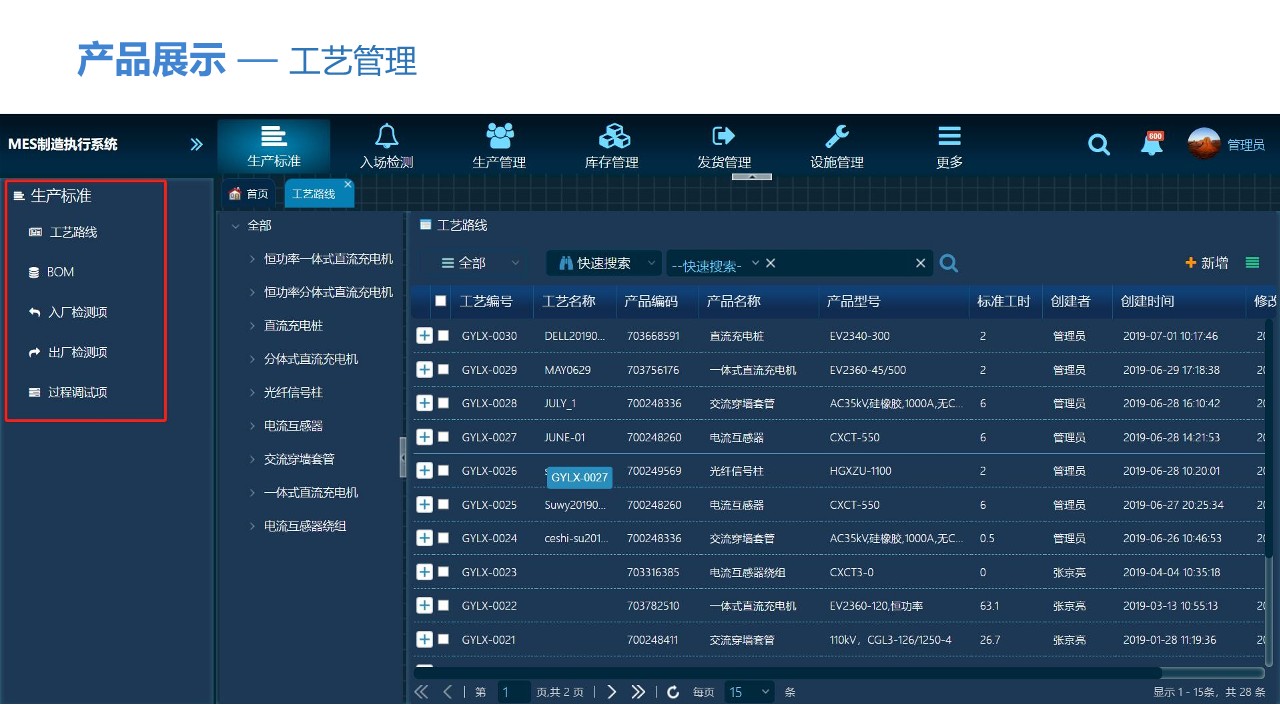Open the 全部 filter dropdown above the table
The height and width of the screenshot is (720, 1280).
(477, 262)
